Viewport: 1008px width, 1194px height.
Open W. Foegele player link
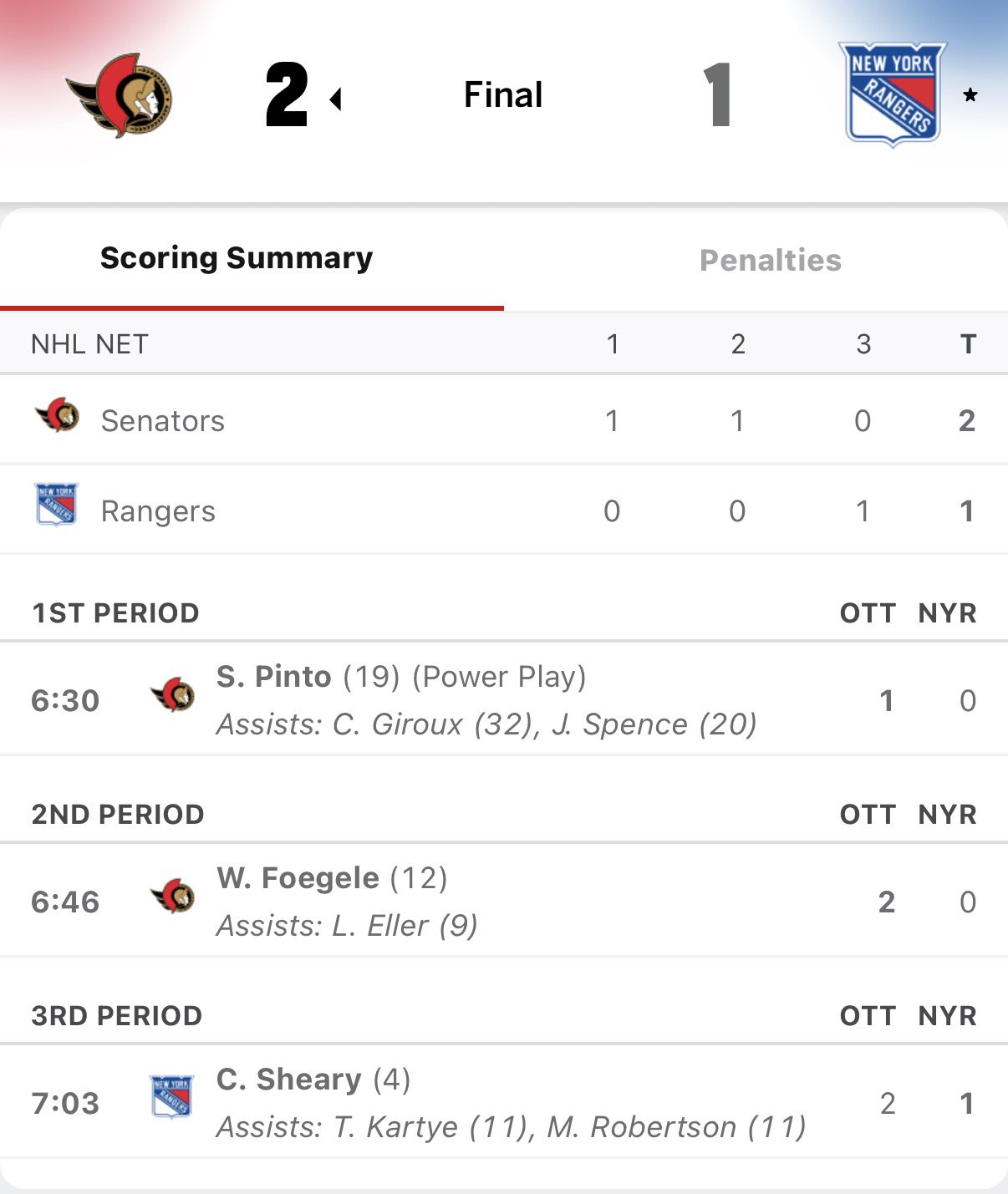298,878
